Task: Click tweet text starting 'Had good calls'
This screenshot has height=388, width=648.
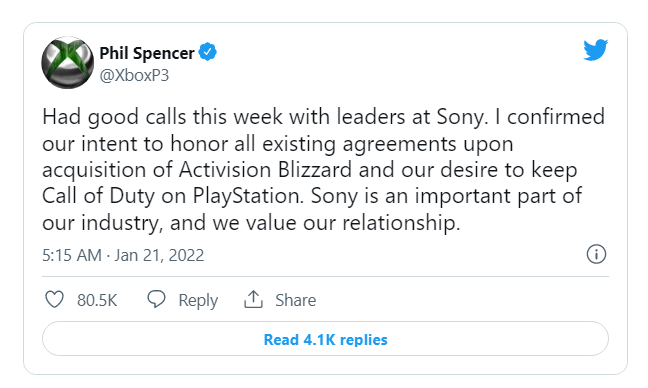Action: (323, 170)
